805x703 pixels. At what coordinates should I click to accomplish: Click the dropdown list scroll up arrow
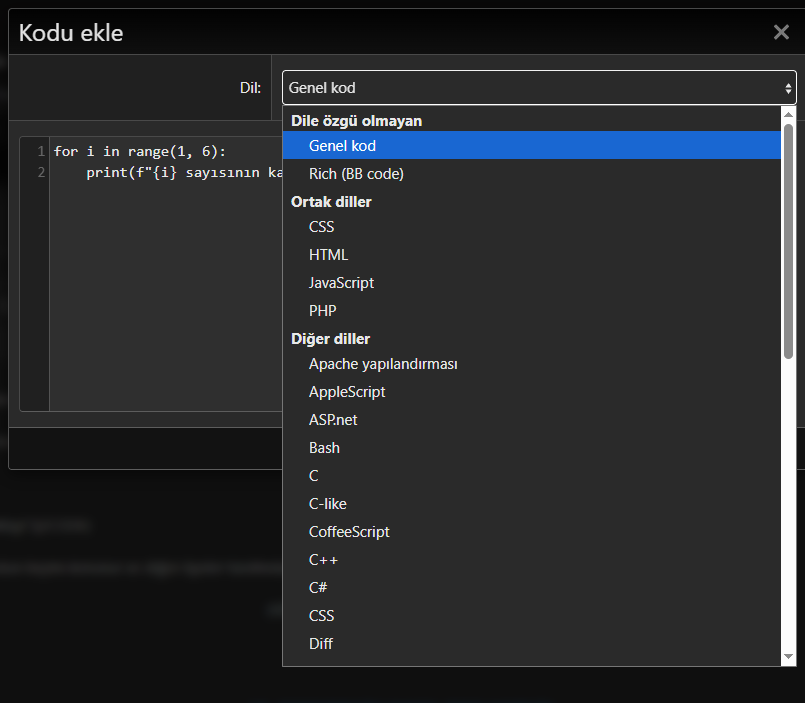click(x=788, y=114)
